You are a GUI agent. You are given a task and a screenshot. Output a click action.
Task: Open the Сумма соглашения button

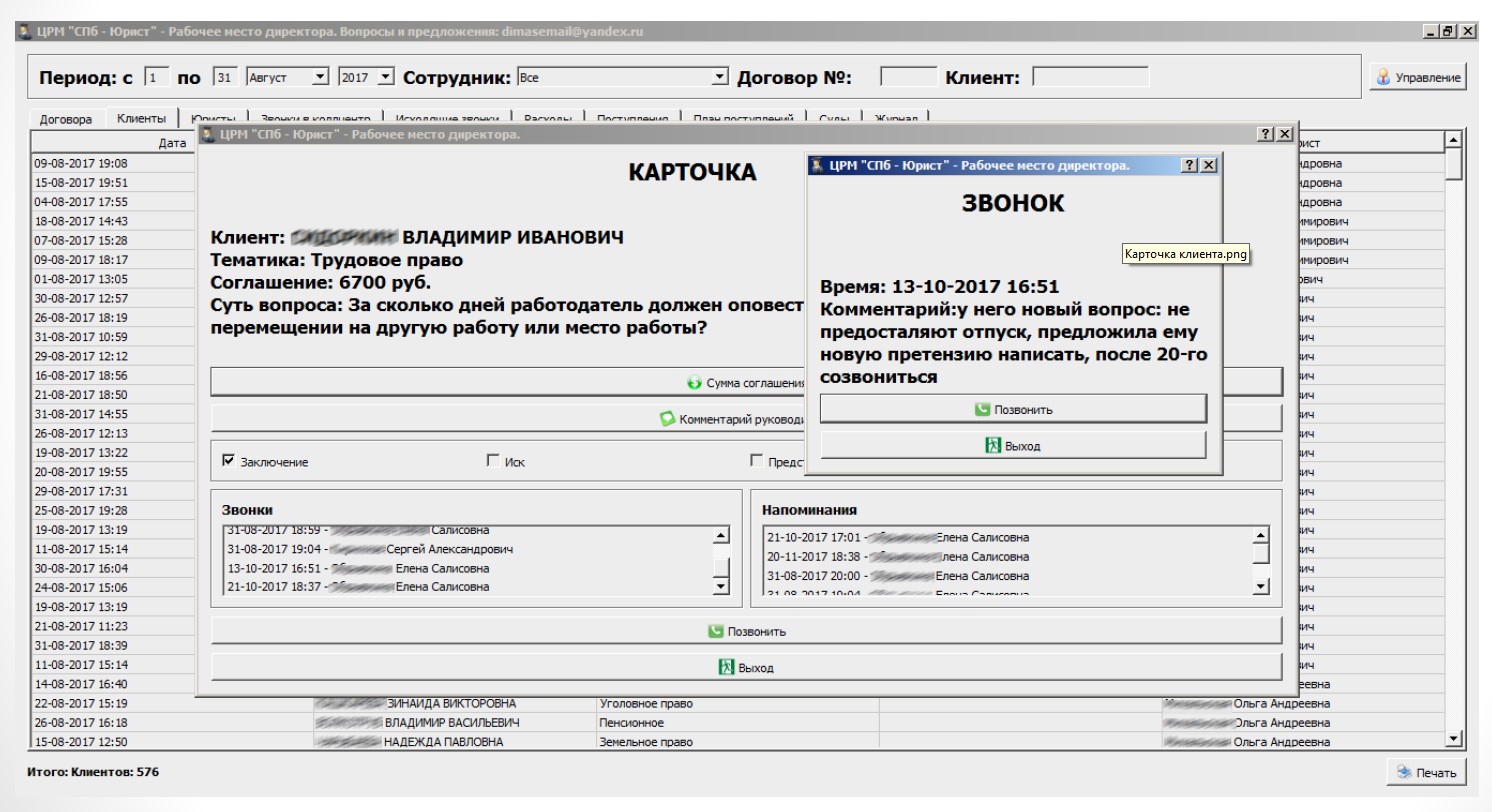click(746, 383)
